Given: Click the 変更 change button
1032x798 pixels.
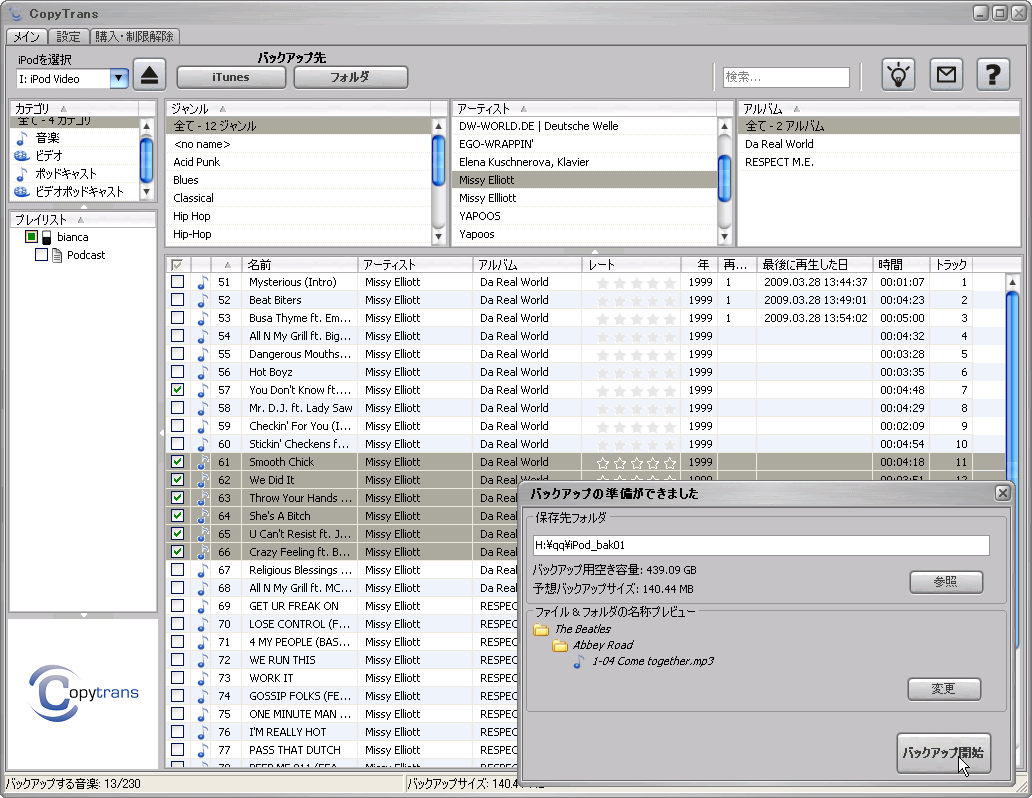Looking at the screenshot, I should click(x=944, y=689).
